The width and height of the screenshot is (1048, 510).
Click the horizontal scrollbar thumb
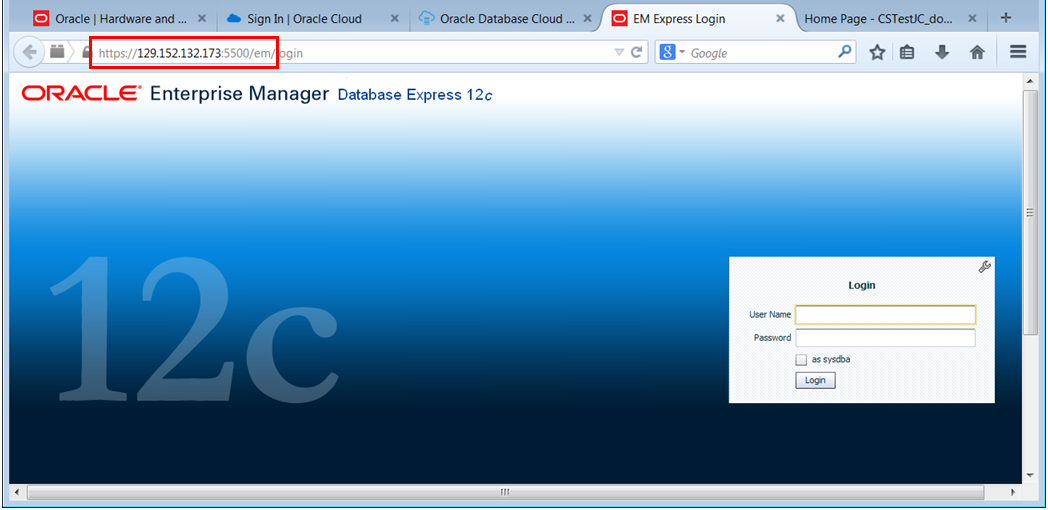click(x=505, y=492)
